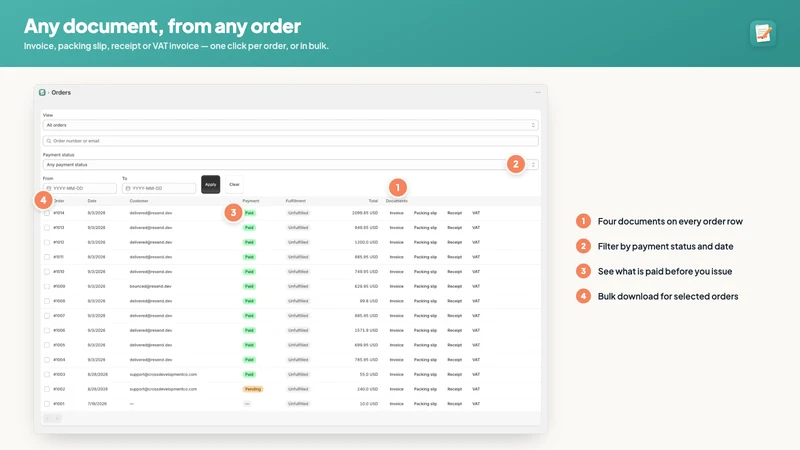Check the box next to order #1010

point(47,272)
